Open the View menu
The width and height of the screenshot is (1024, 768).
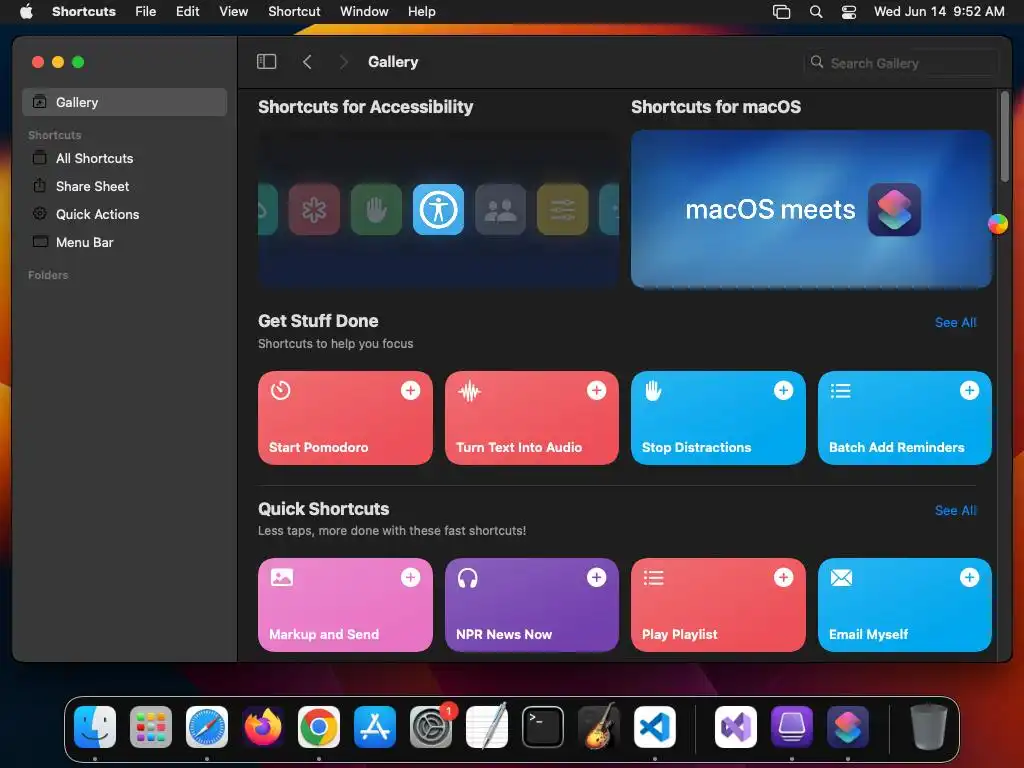pyautogui.click(x=233, y=11)
